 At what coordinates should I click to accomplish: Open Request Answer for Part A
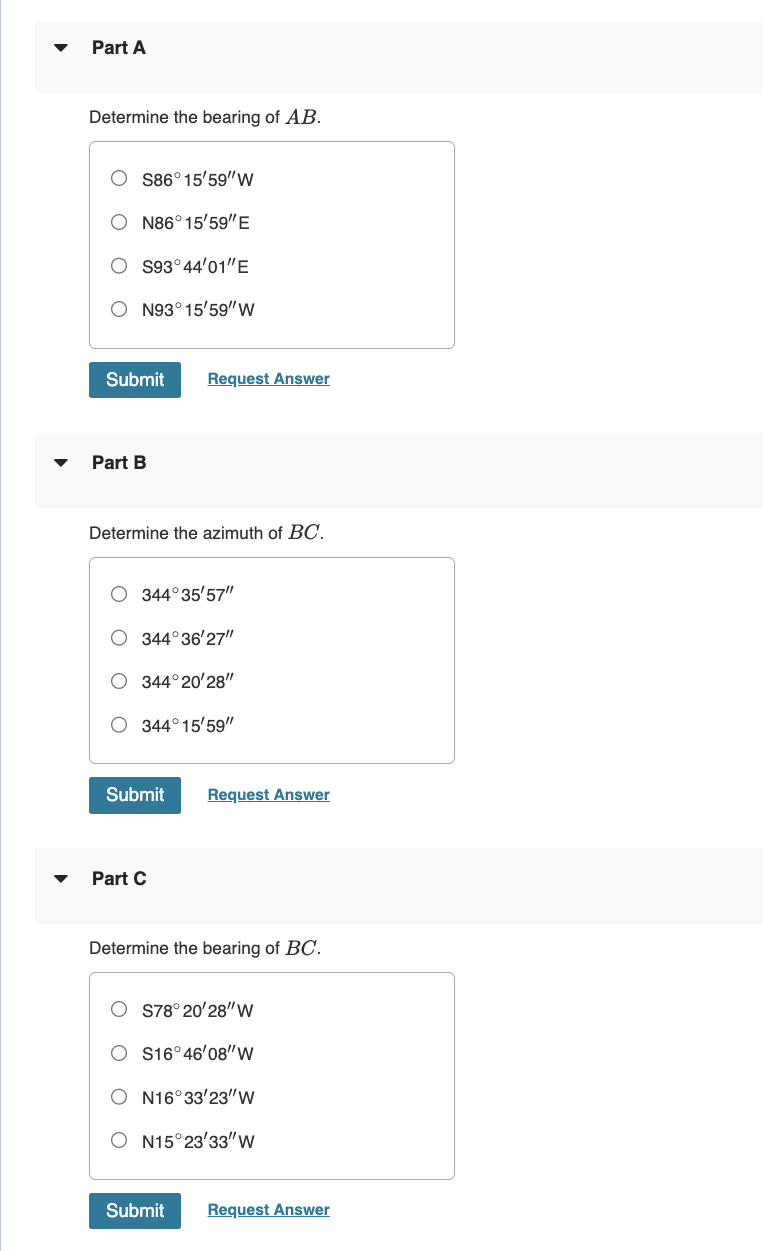click(x=268, y=378)
